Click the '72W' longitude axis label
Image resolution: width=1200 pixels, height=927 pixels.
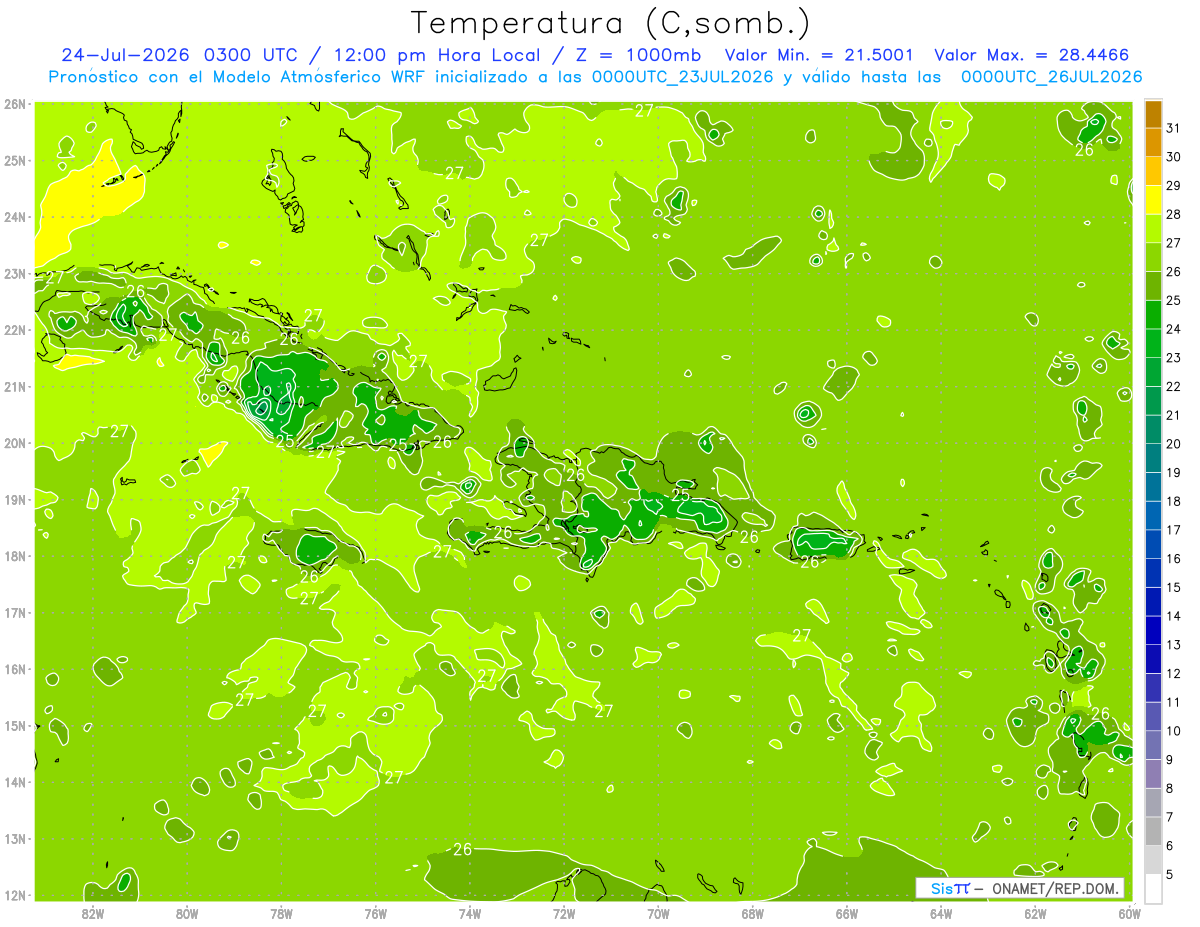(564, 913)
